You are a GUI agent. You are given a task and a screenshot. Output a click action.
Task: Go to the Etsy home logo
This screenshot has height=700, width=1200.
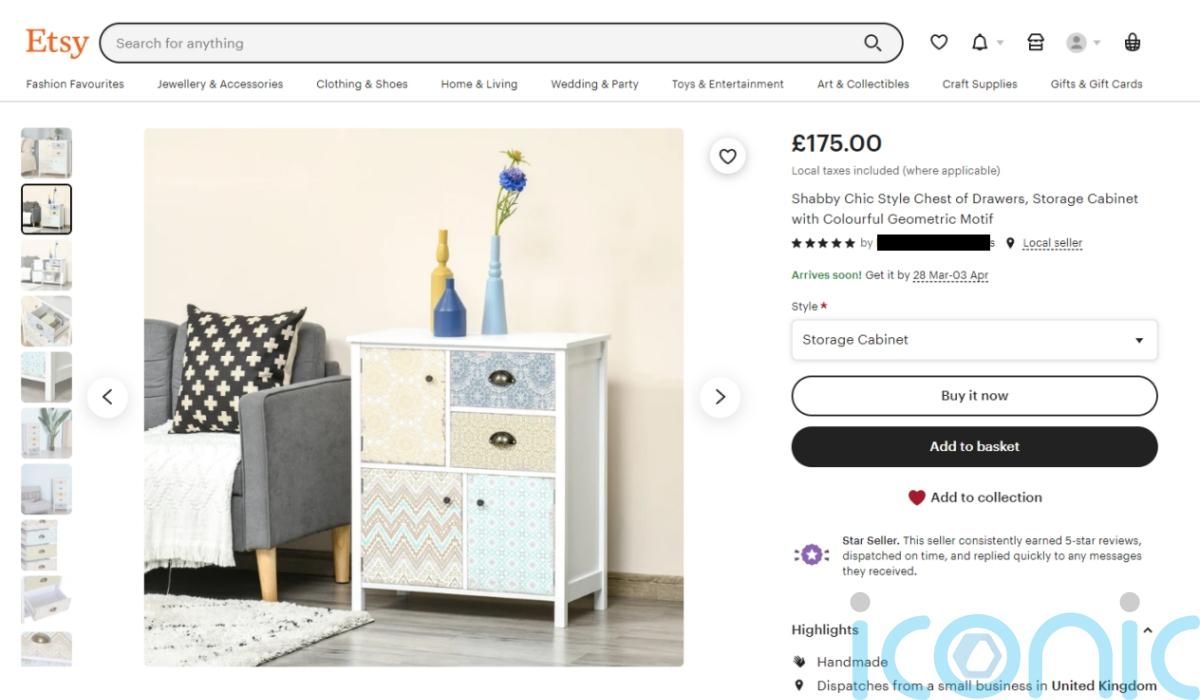point(57,43)
